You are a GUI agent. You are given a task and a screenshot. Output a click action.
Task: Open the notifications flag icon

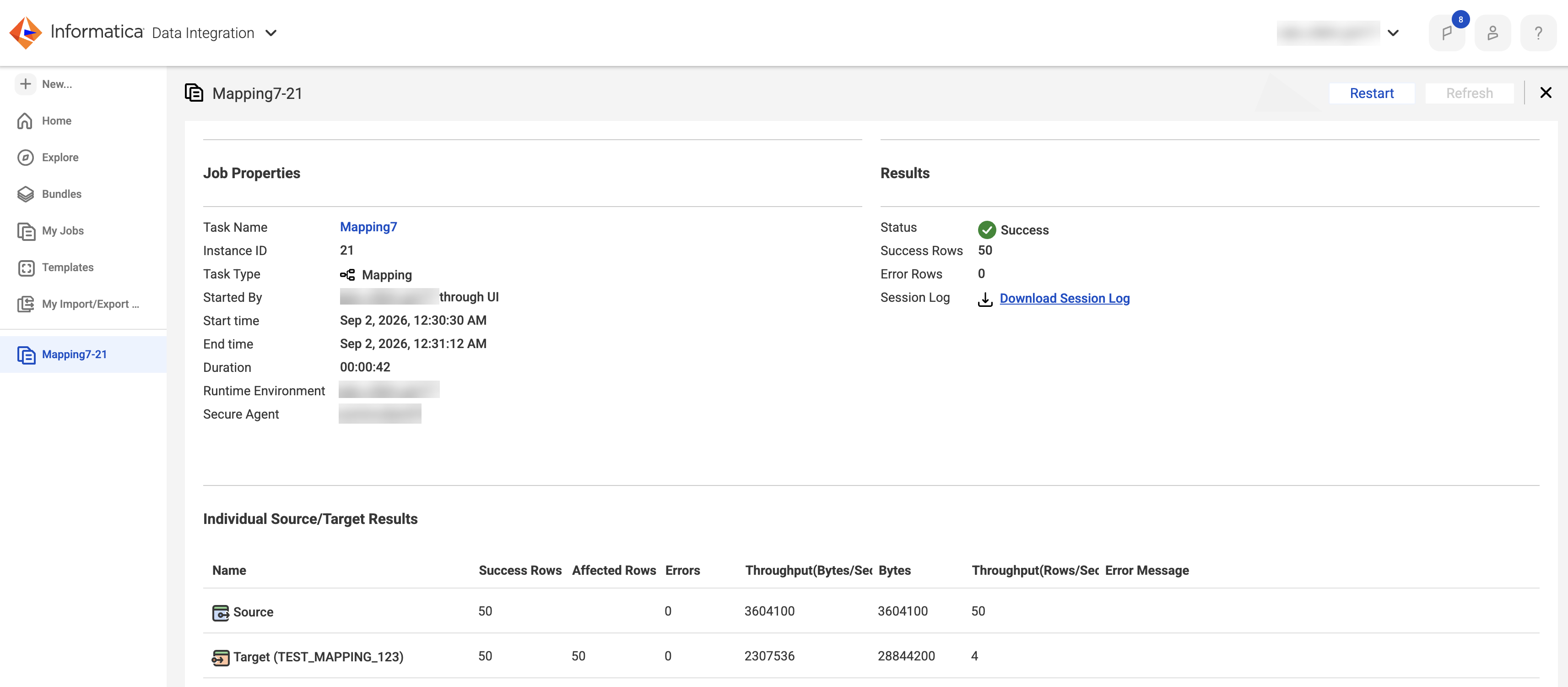[x=1447, y=33]
